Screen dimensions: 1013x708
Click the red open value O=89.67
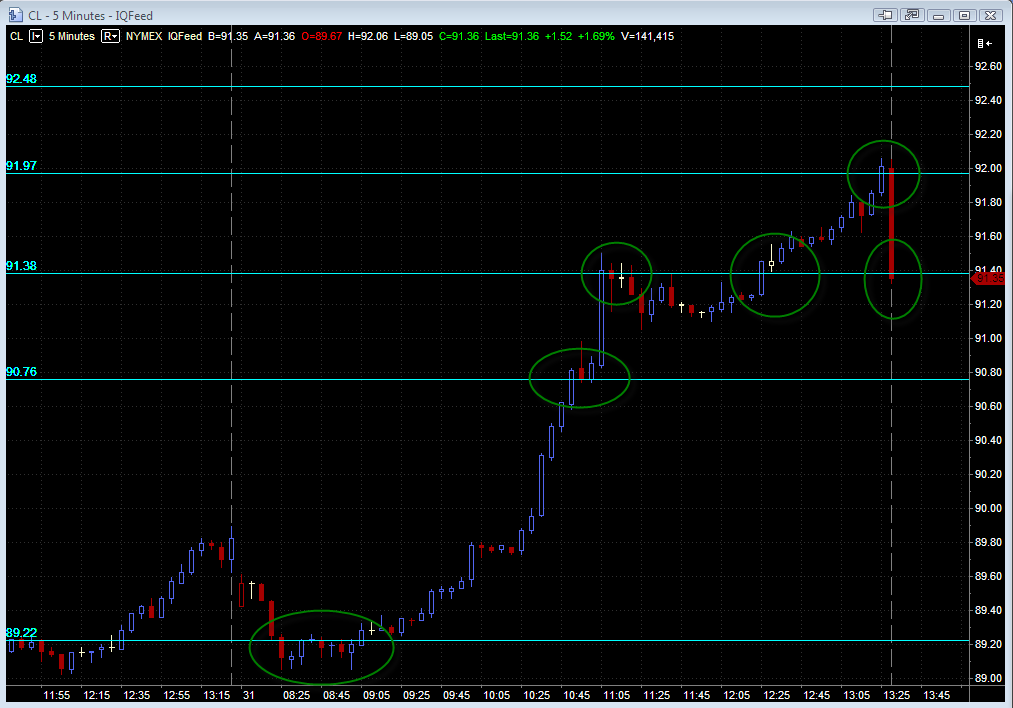tap(322, 36)
